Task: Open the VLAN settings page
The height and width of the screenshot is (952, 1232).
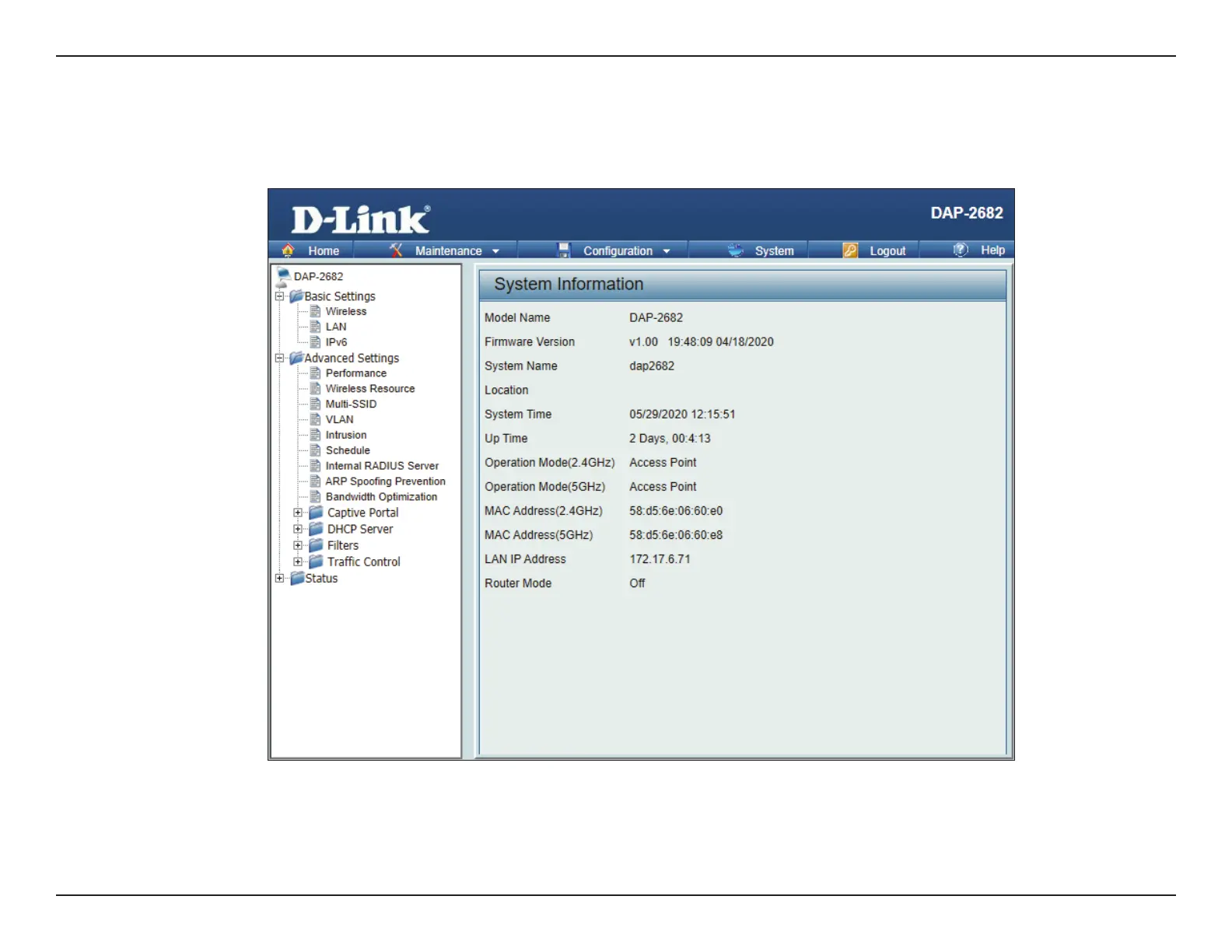Action: (339, 419)
